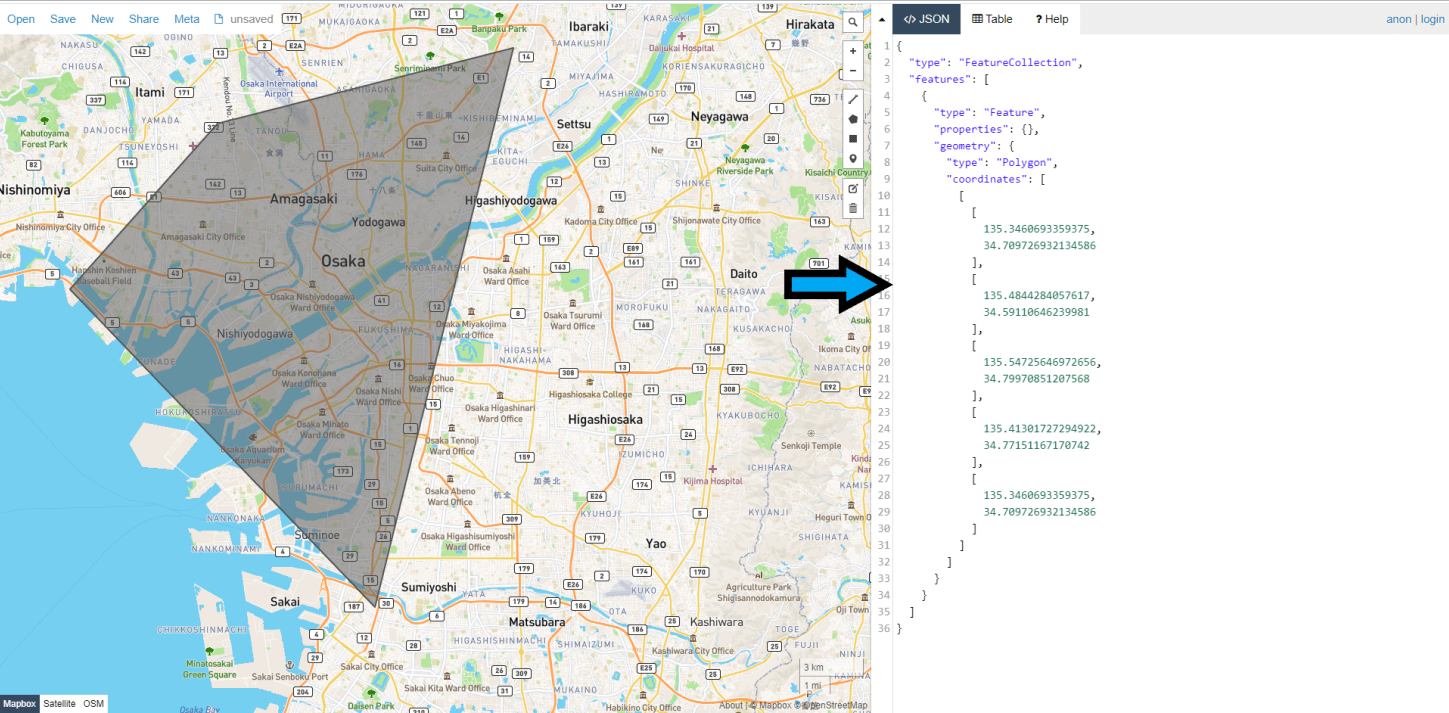
Task: Zoom out using the minus control
Action: (853, 68)
